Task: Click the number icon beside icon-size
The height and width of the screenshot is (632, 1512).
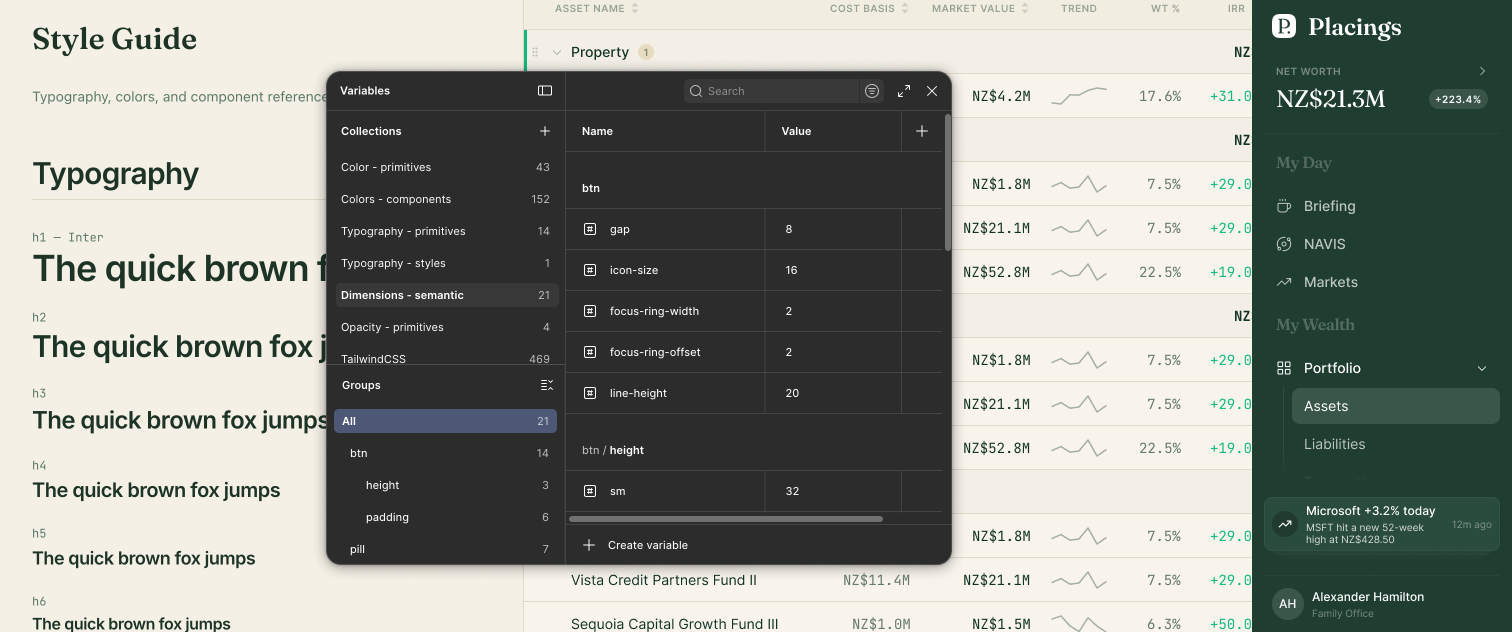Action: click(590, 270)
